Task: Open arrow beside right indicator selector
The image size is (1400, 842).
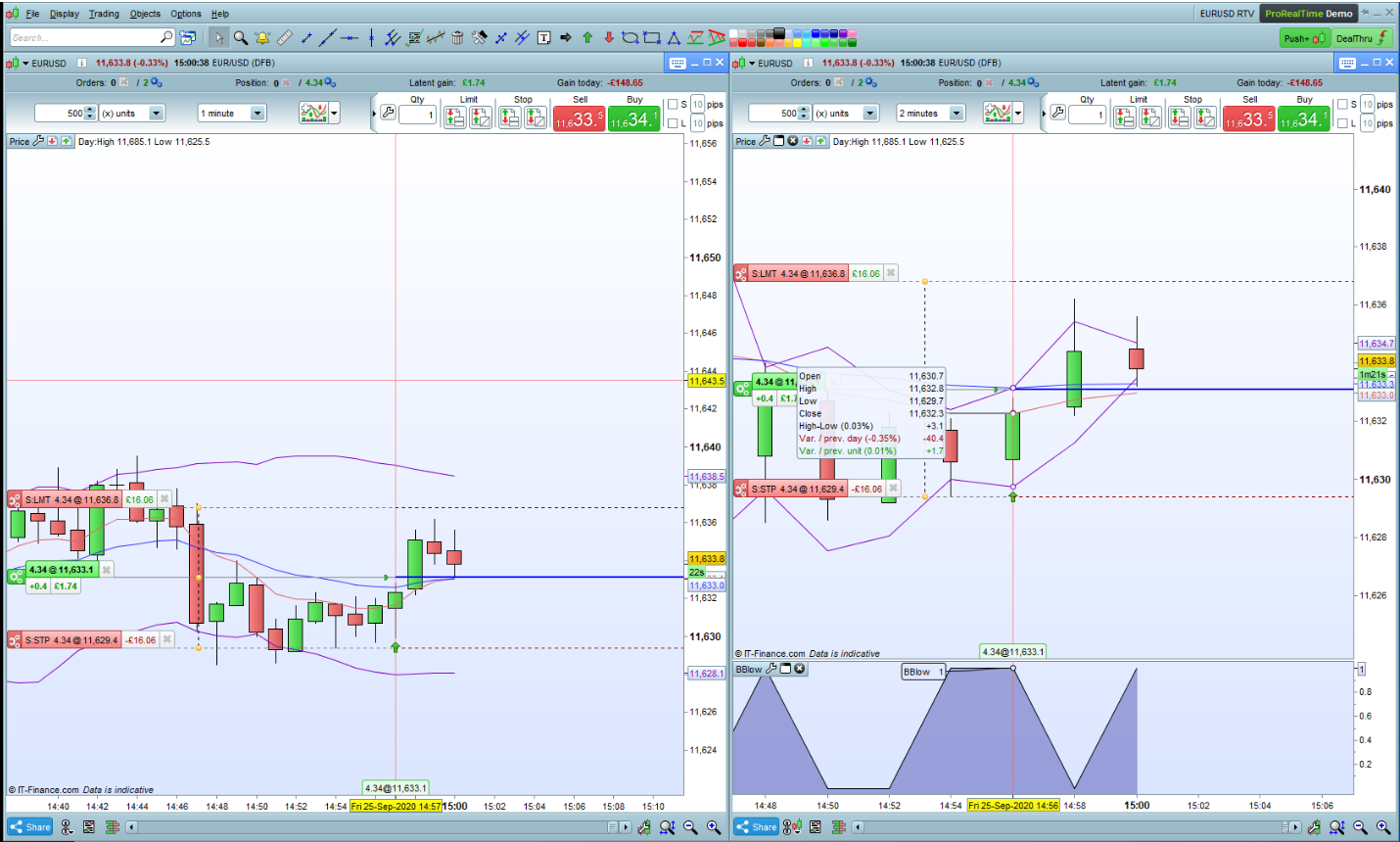Action: coord(1018,113)
